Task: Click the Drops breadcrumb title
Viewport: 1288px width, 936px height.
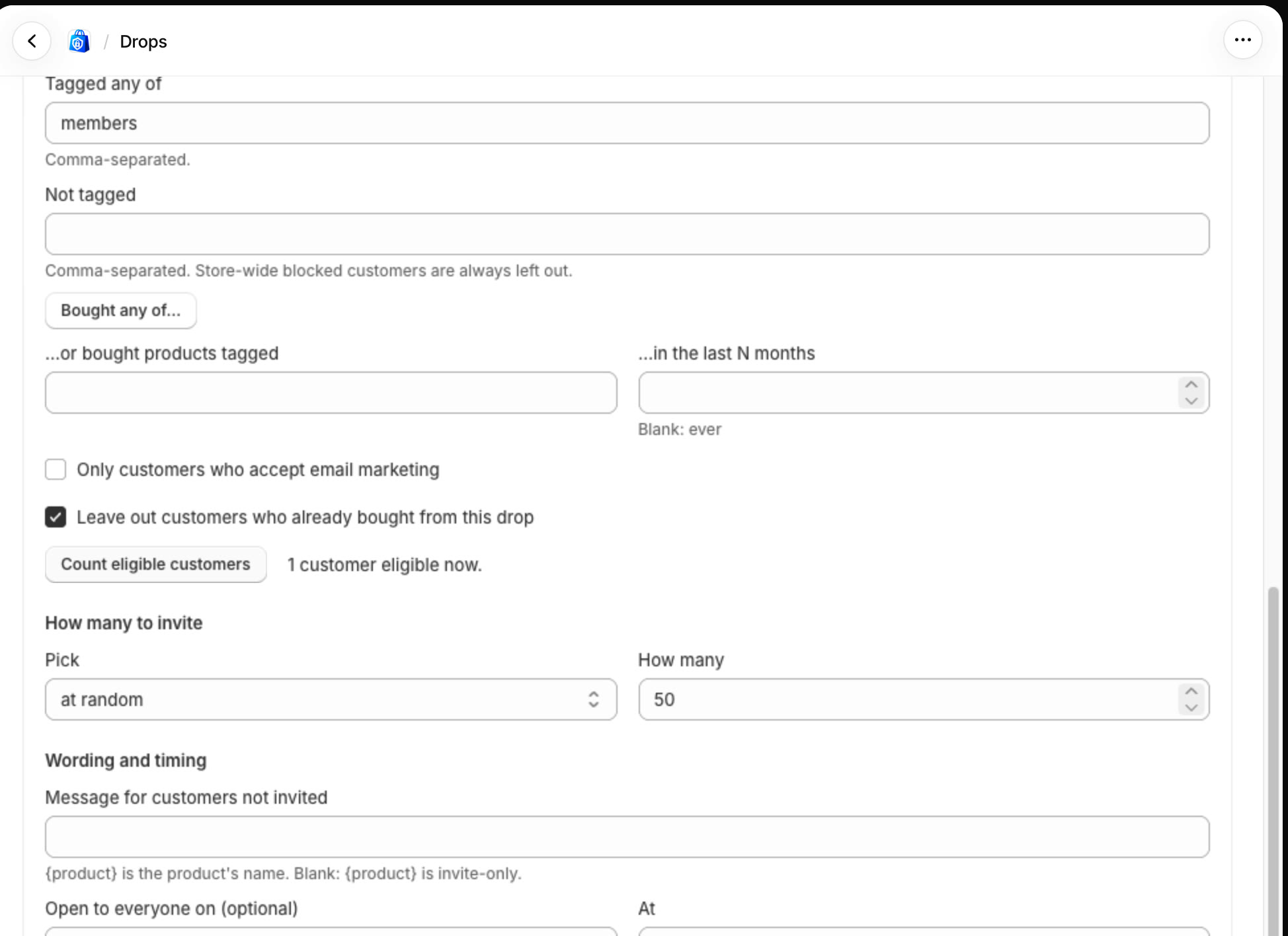Action: click(x=143, y=42)
